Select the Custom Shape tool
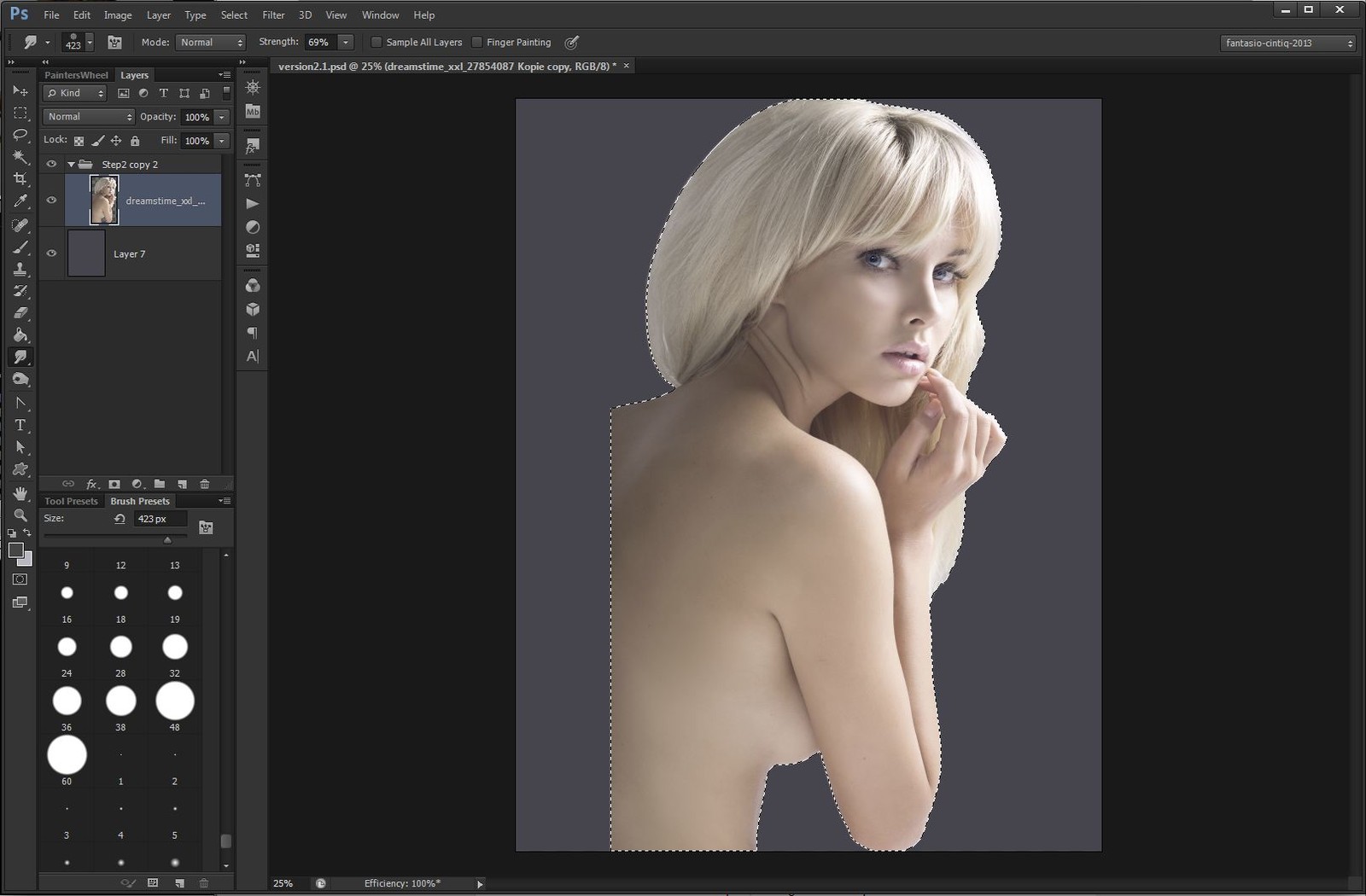Image resolution: width=1366 pixels, height=896 pixels. 20,469
